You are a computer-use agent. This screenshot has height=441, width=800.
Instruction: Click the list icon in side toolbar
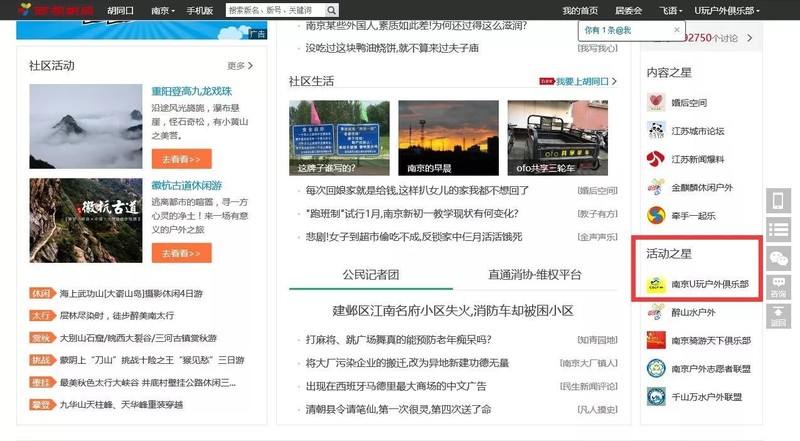click(x=779, y=230)
